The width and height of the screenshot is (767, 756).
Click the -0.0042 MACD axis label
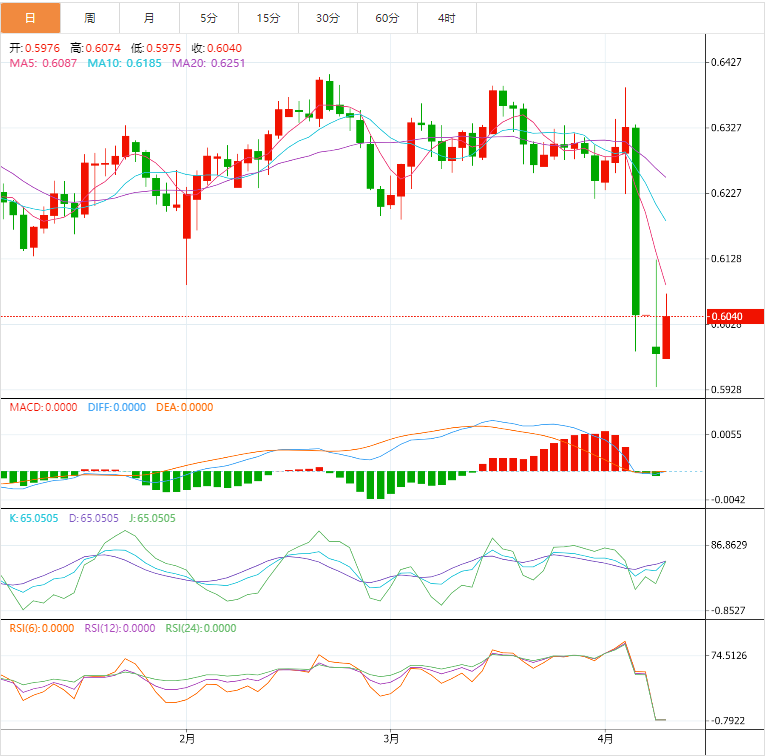(727, 500)
